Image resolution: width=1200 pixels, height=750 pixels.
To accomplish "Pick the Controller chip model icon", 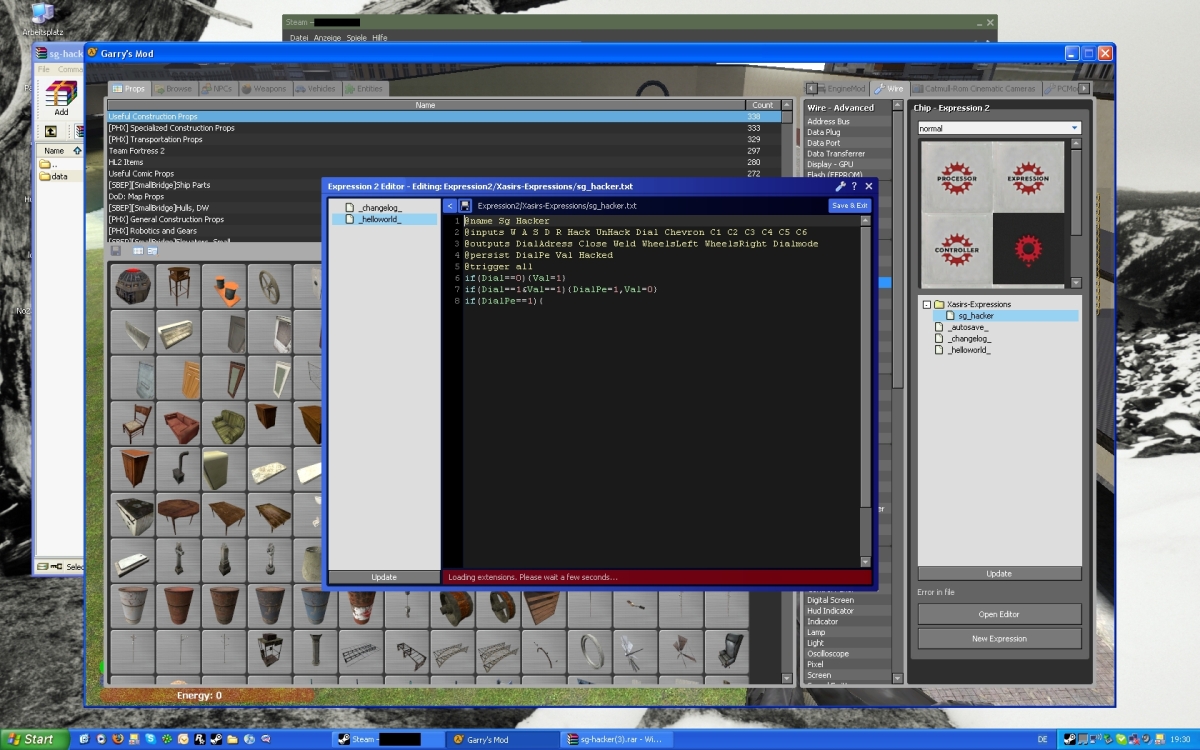I will click(x=956, y=247).
